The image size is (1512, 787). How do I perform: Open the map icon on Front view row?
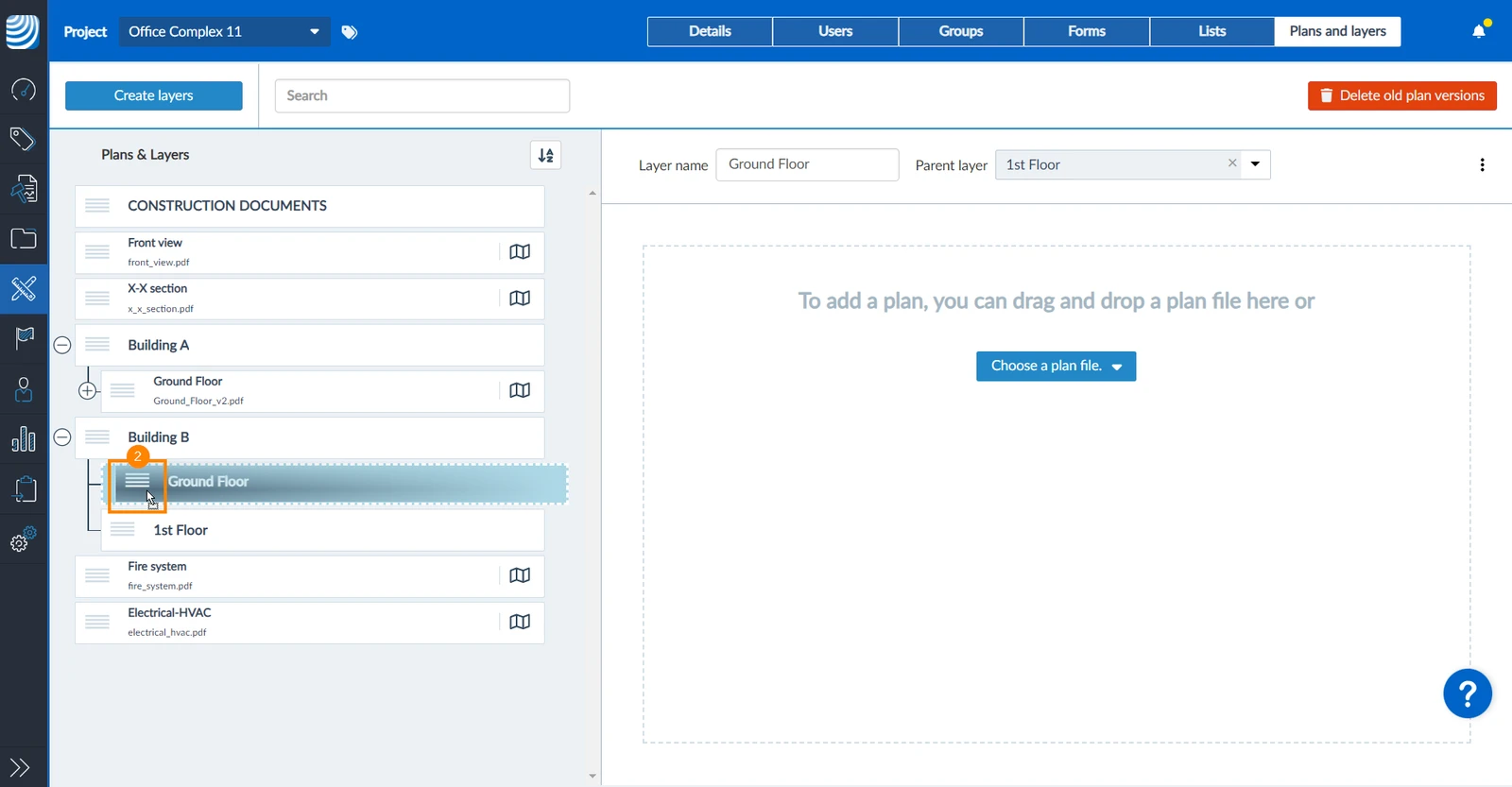[520, 252]
